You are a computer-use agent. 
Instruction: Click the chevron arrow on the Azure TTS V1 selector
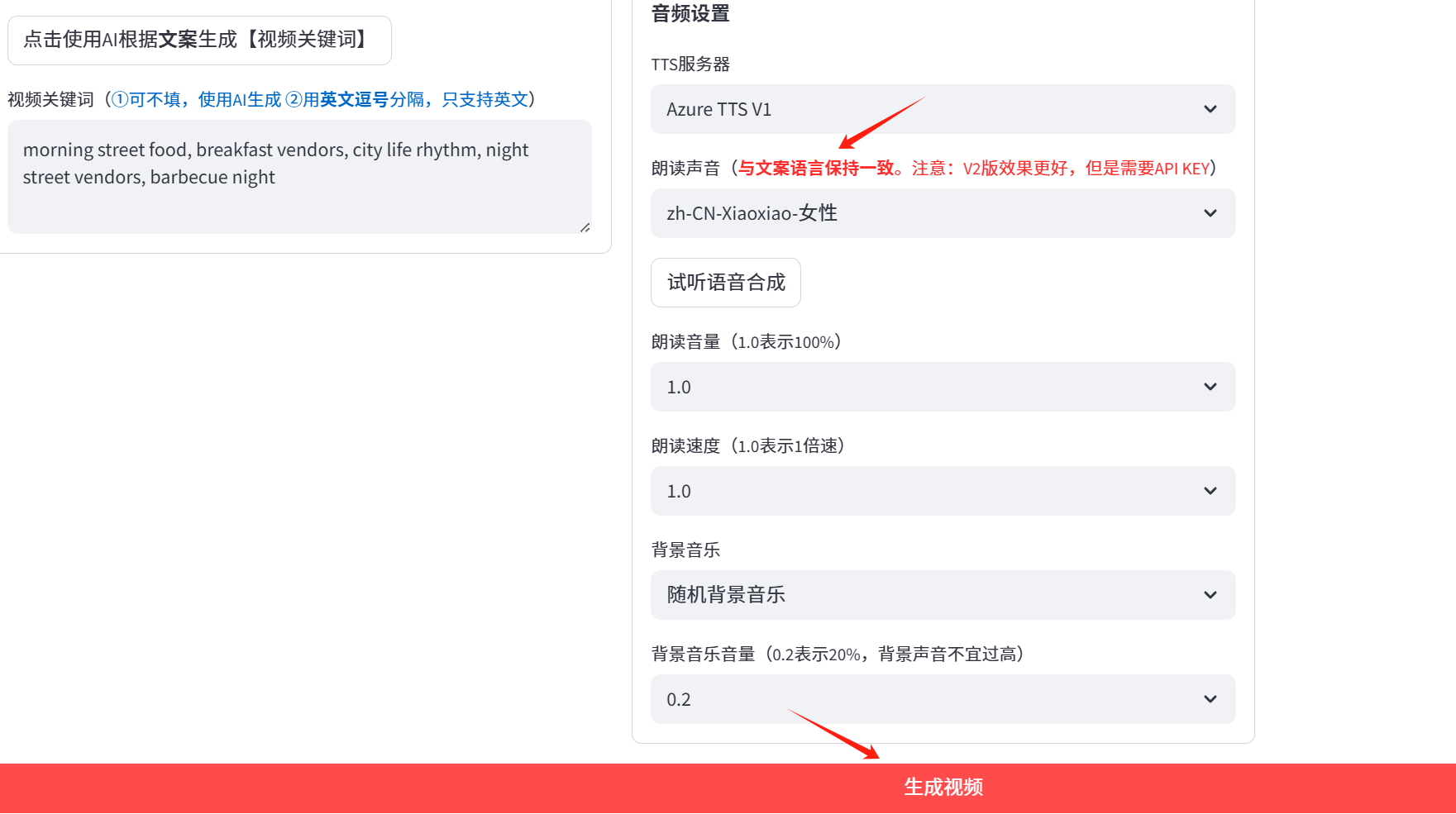1210,109
